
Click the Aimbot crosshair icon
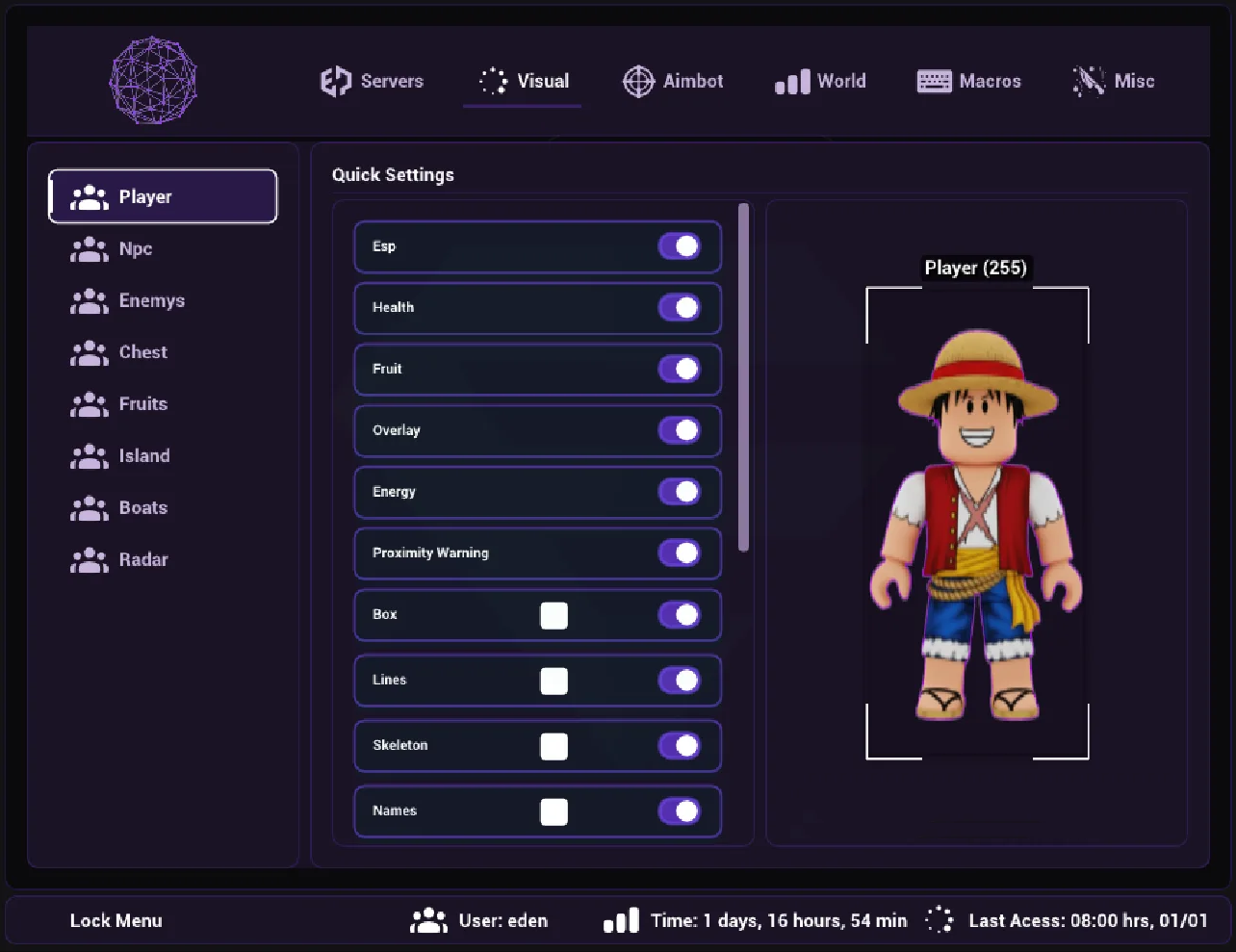(x=638, y=82)
